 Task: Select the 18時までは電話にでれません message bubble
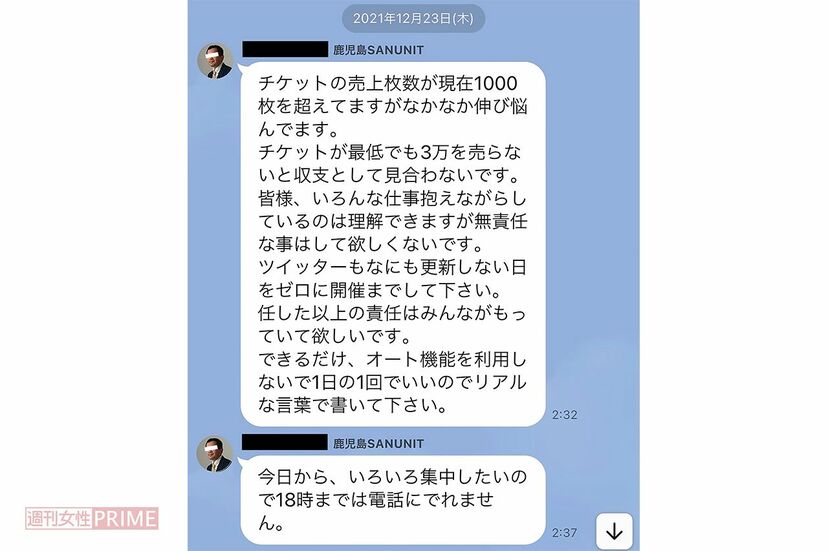click(x=393, y=500)
